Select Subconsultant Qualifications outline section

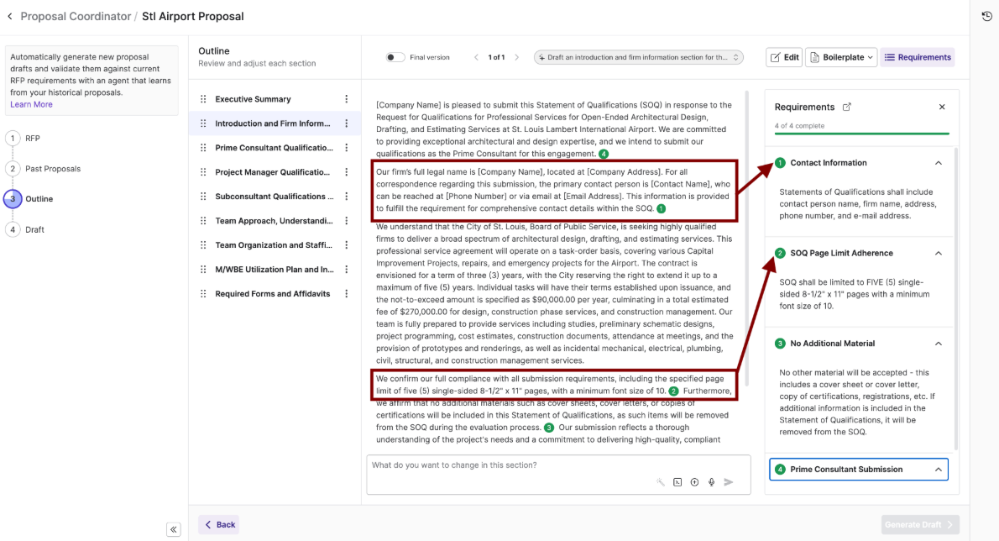coord(274,196)
